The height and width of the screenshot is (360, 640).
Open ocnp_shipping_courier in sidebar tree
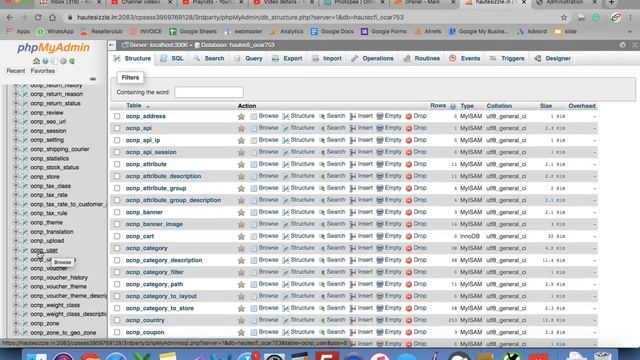(x=60, y=149)
